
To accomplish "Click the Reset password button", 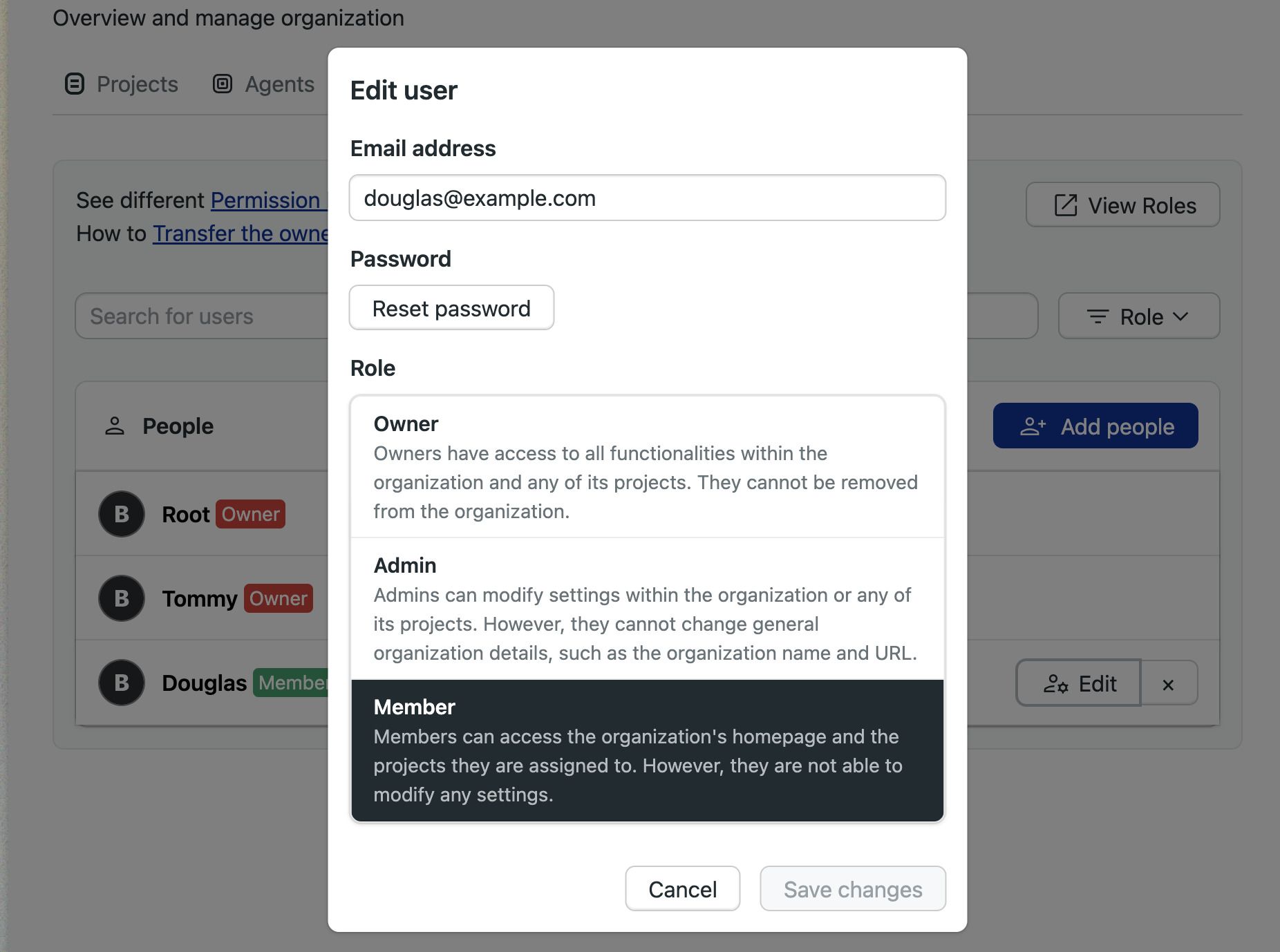I will pyautogui.click(x=451, y=308).
